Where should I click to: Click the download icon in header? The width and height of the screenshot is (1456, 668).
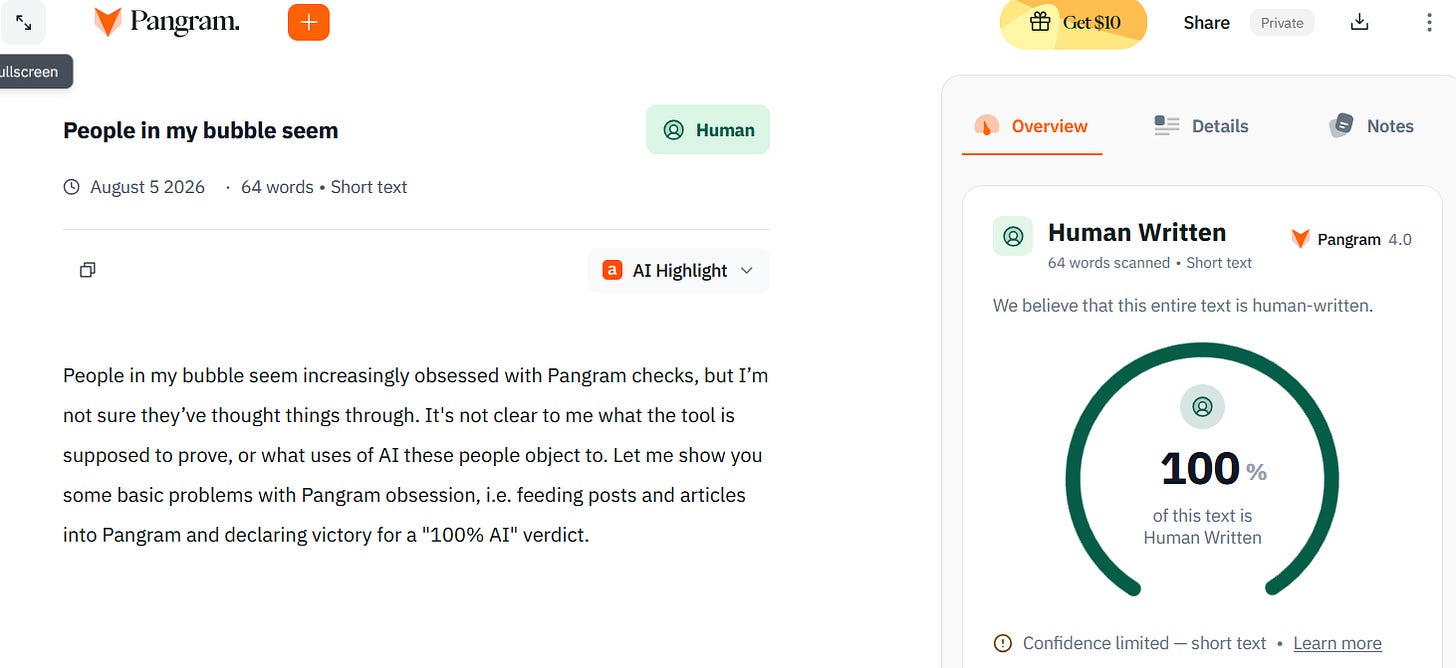tap(1359, 22)
